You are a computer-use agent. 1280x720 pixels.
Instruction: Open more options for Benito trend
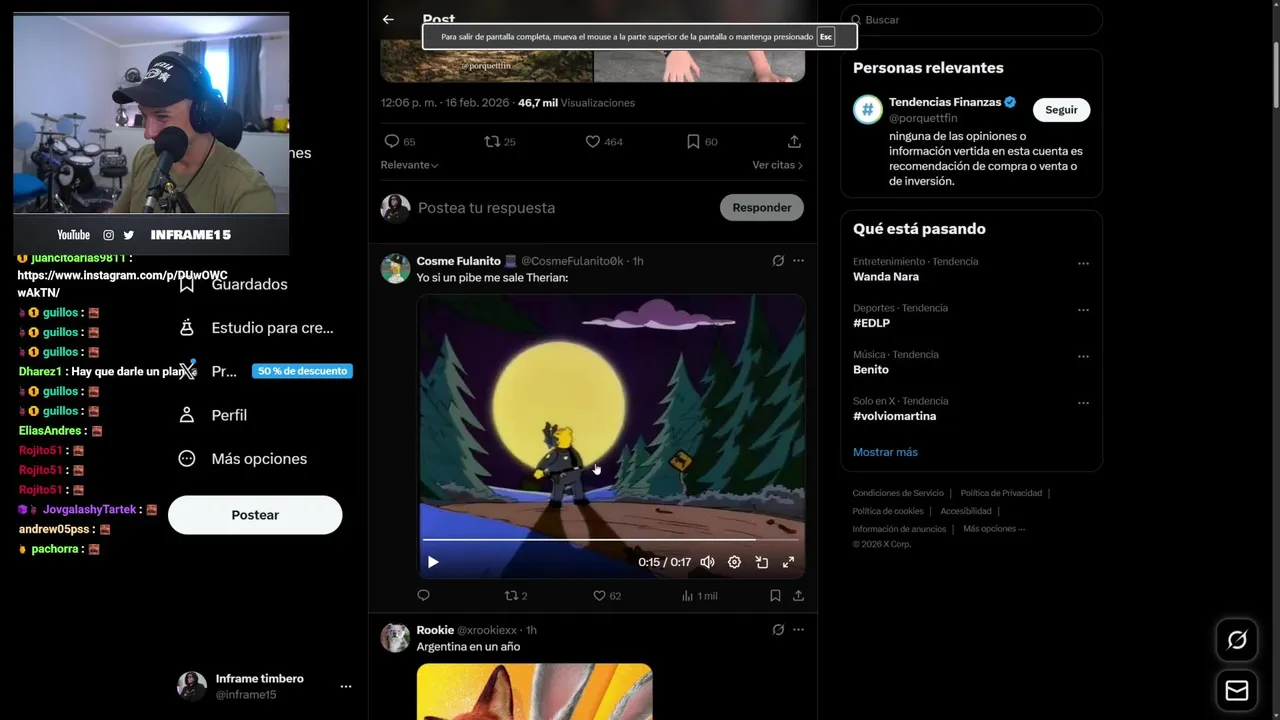pyautogui.click(x=1083, y=356)
